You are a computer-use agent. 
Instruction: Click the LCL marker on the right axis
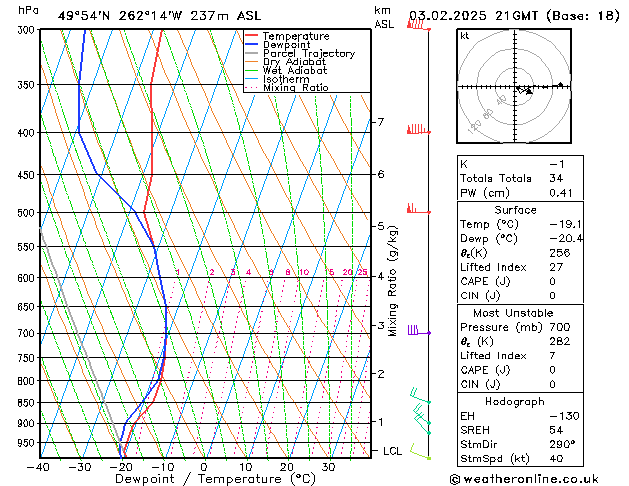(393, 451)
